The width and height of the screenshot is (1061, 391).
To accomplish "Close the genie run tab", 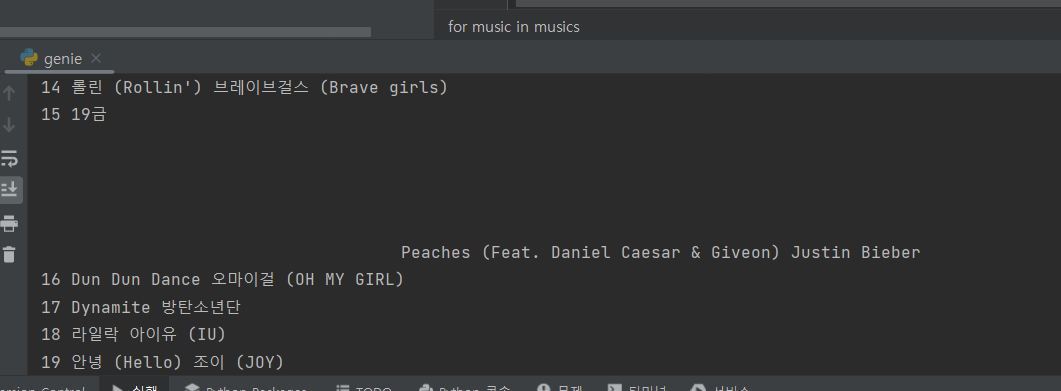I will 96,58.
